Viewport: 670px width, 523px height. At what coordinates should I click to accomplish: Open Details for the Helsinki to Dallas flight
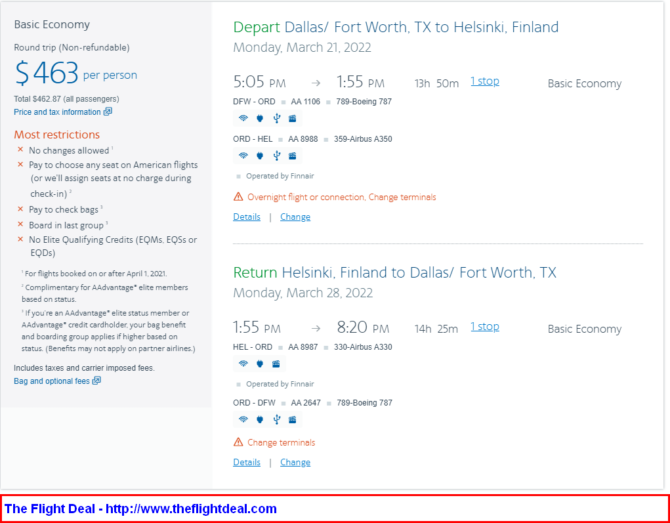pos(247,462)
